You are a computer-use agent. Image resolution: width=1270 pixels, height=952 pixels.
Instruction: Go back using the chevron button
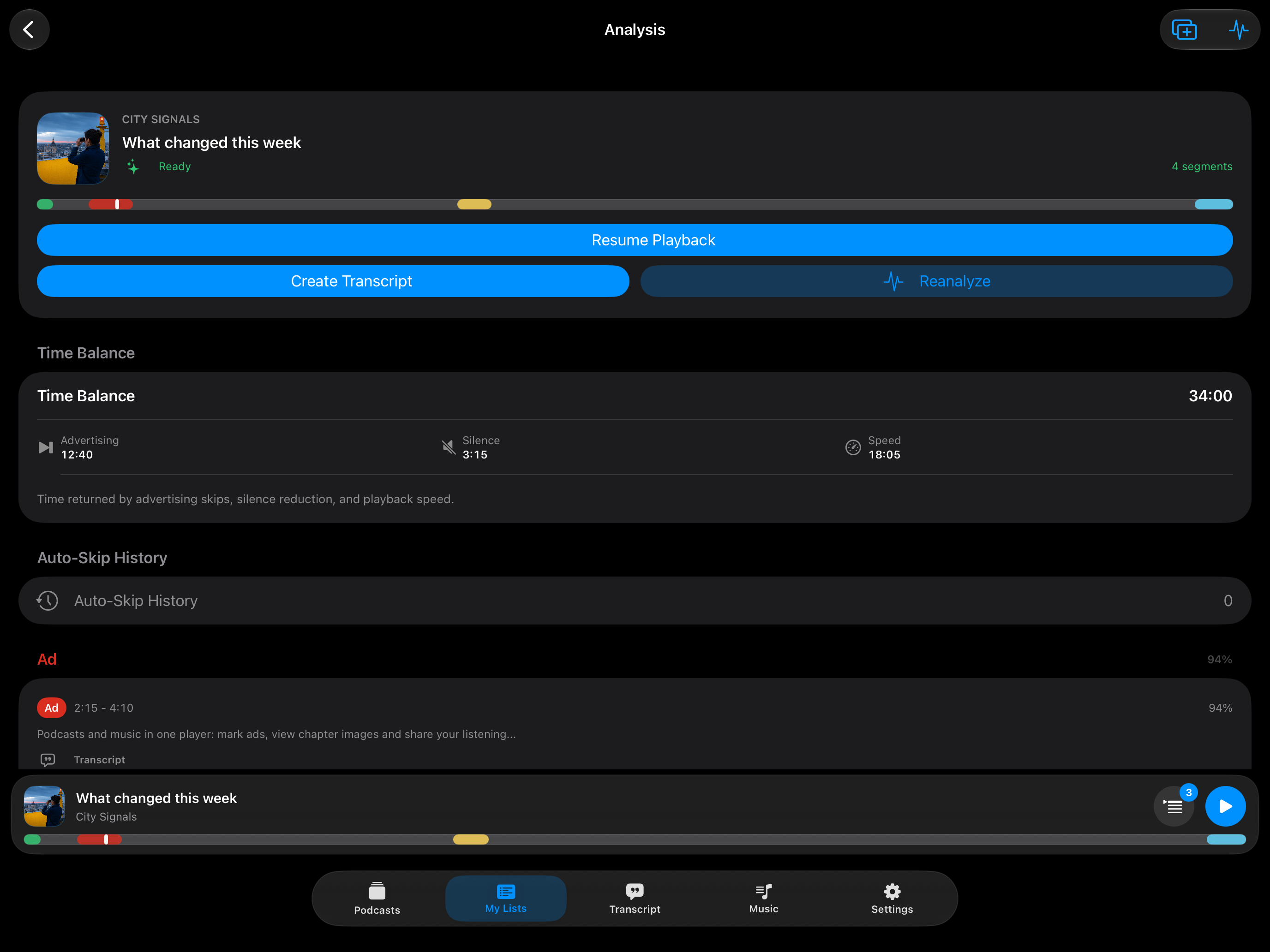point(29,30)
